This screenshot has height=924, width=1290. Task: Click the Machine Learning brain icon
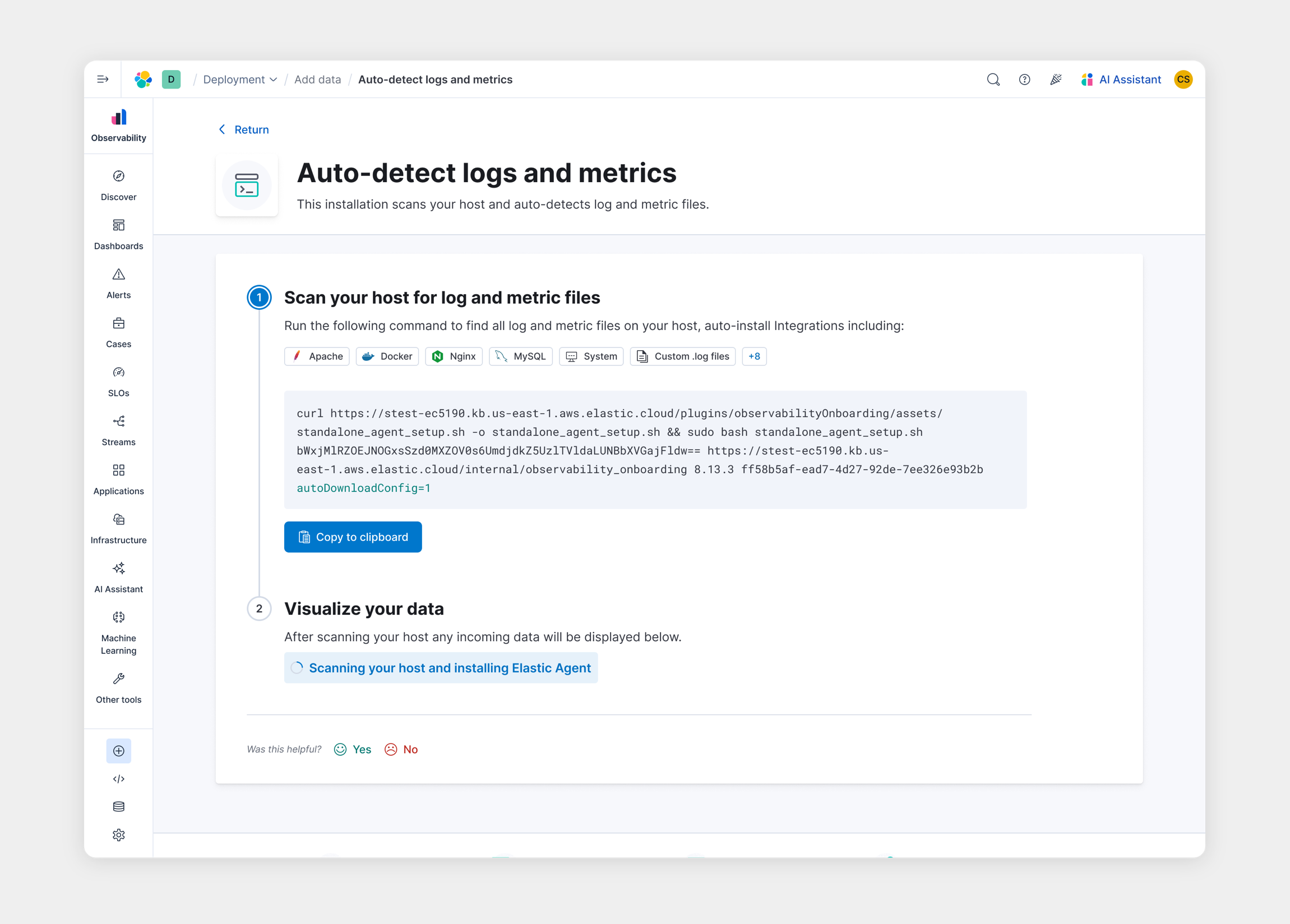tap(118, 617)
